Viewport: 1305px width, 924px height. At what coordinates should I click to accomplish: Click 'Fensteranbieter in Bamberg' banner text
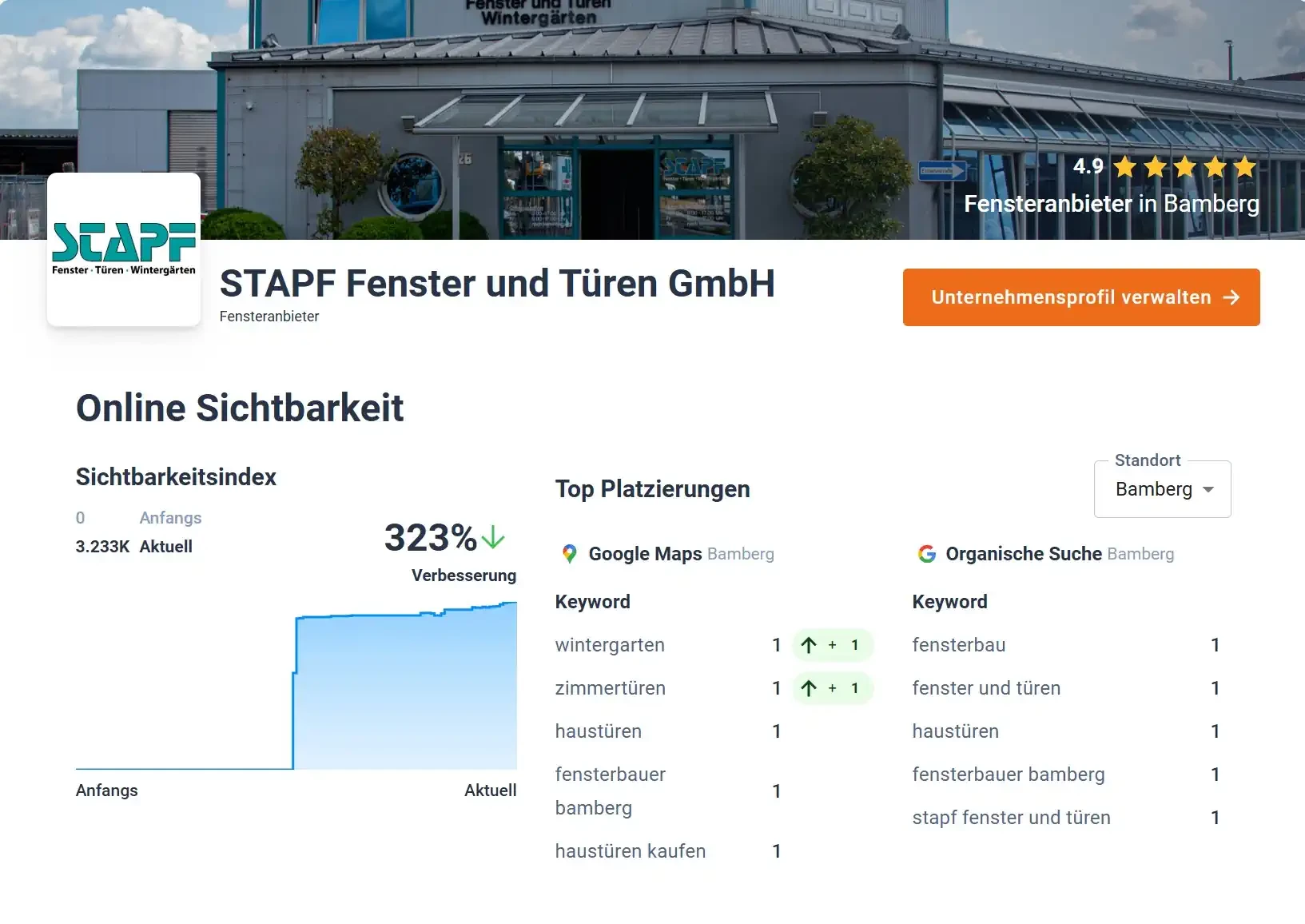tap(1112, 204)
